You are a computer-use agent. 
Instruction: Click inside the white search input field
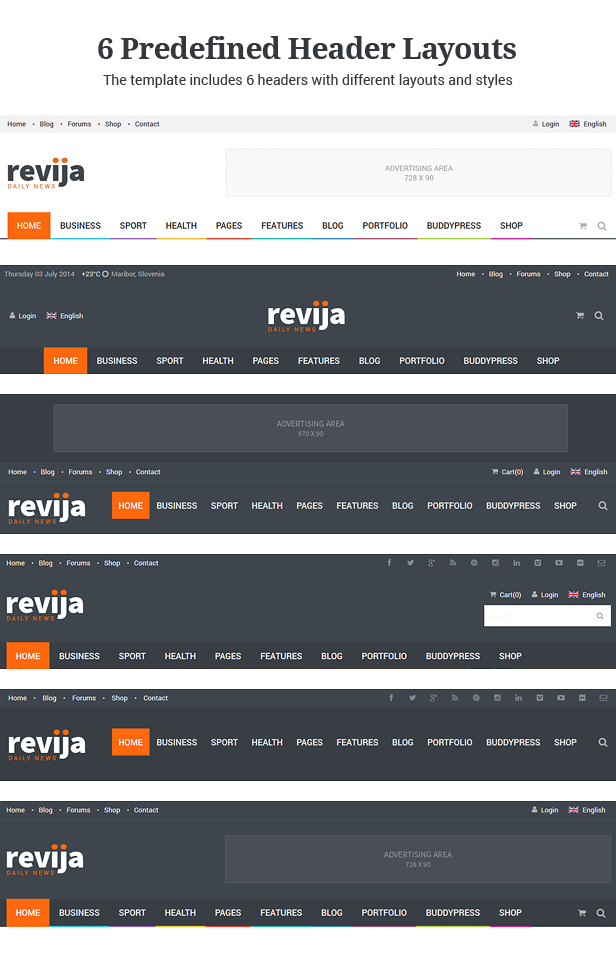point(540,616)
